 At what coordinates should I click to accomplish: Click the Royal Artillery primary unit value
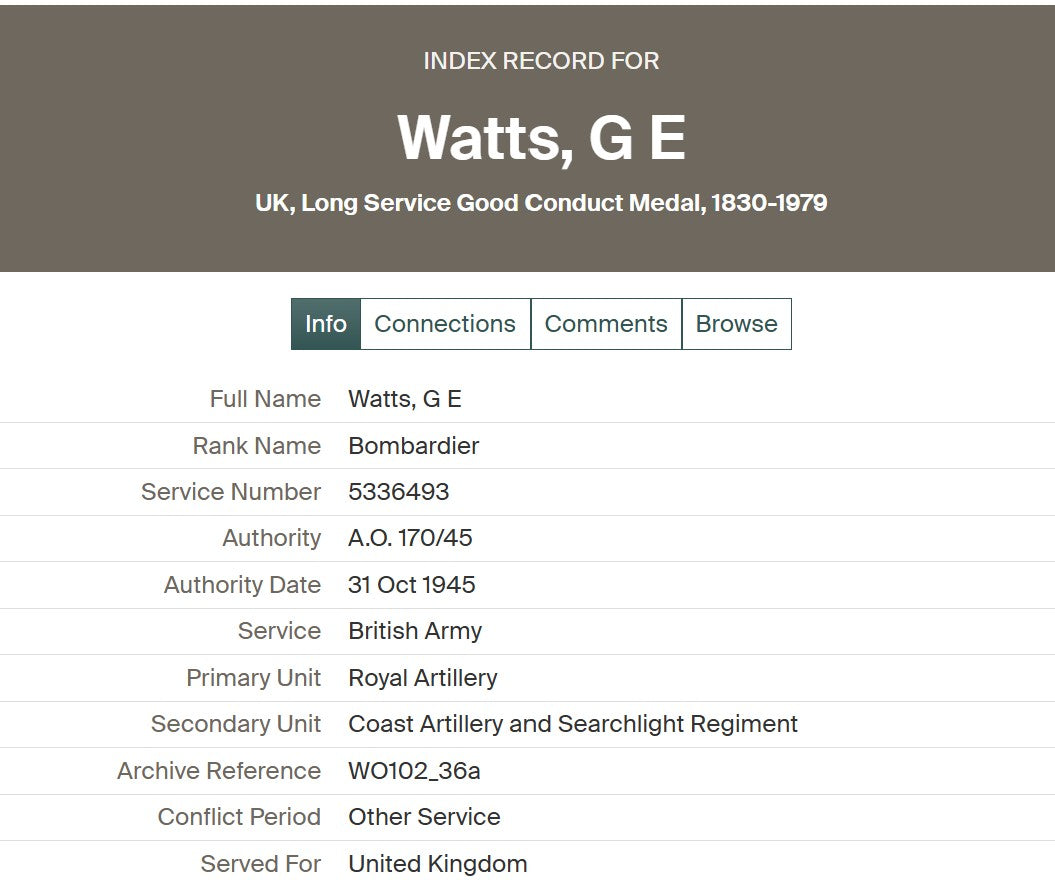click(423, 677)
